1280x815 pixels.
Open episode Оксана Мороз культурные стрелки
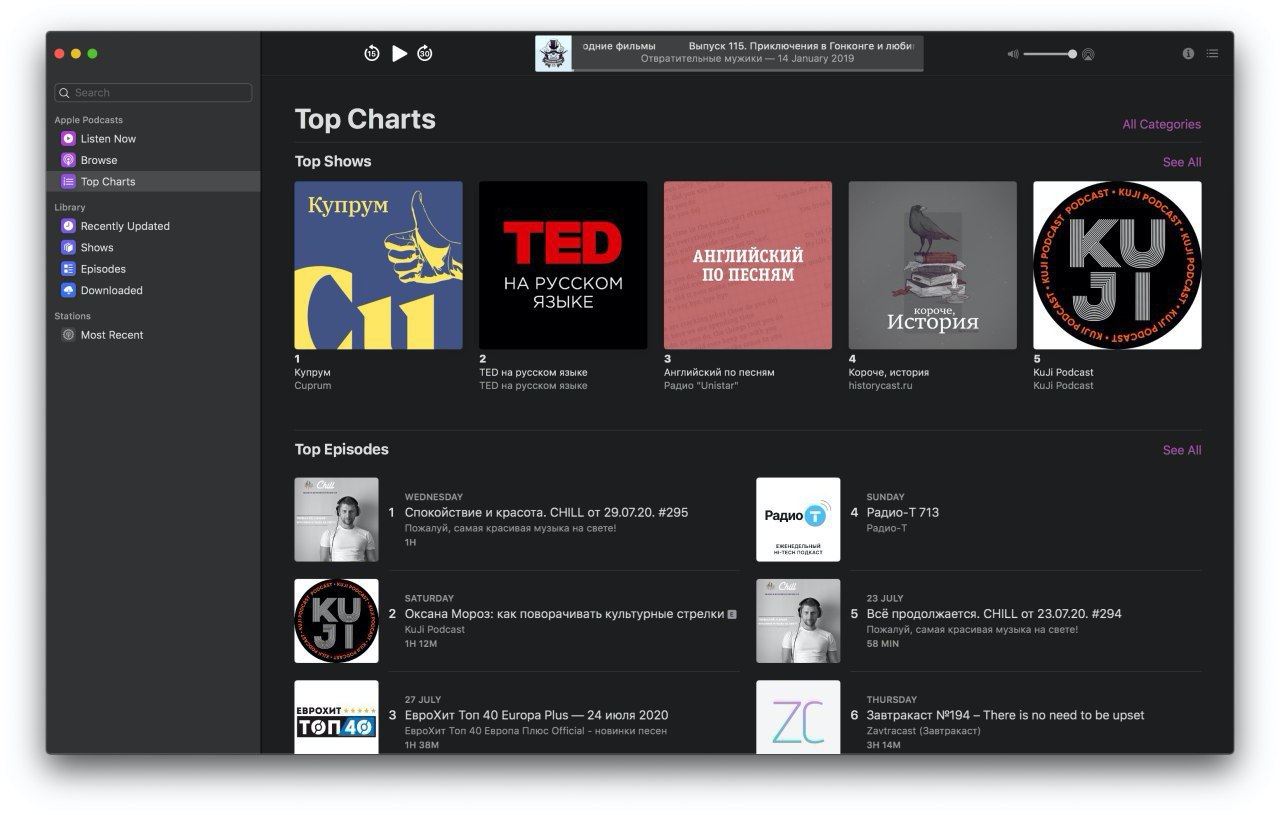click(x=564, y=614)
